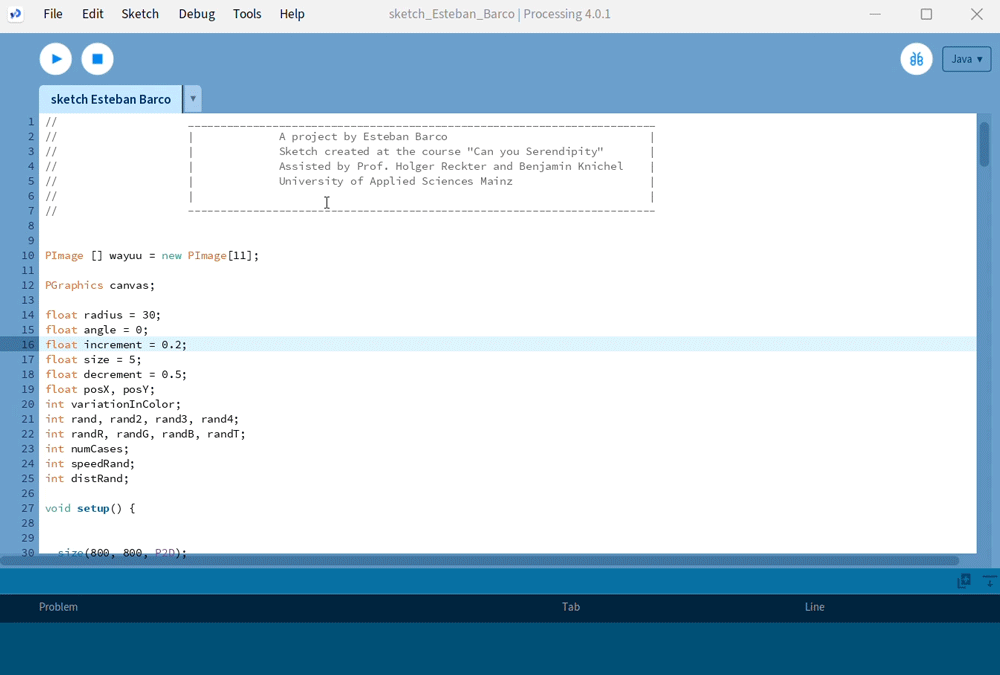
Task: Click the Problem column header
Action: click(58, 607)
